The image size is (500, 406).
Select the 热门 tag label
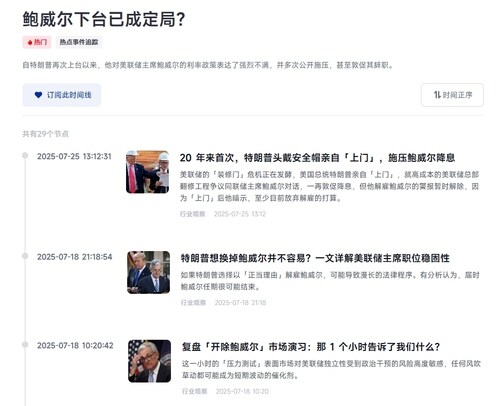pos(37,42)
